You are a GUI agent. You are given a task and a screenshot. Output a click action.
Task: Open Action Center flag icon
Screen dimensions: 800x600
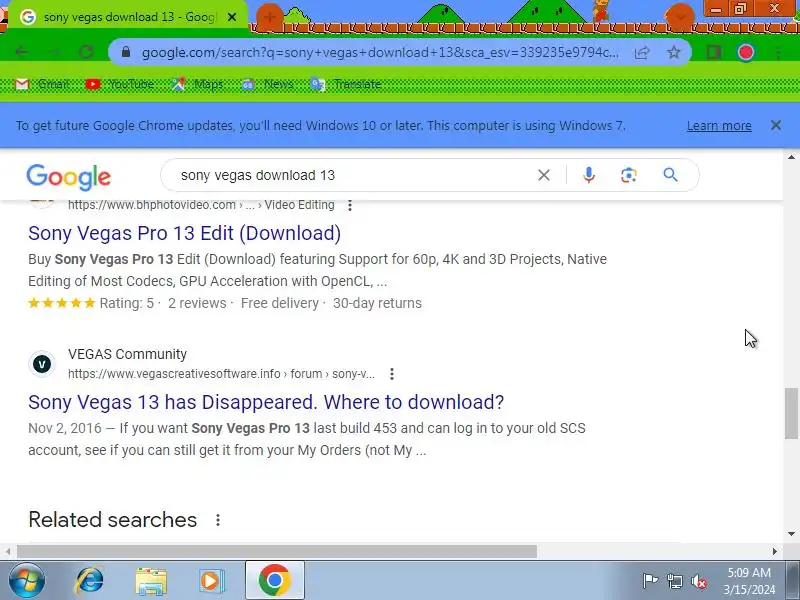pyautogui.click(x=650, y=581)
